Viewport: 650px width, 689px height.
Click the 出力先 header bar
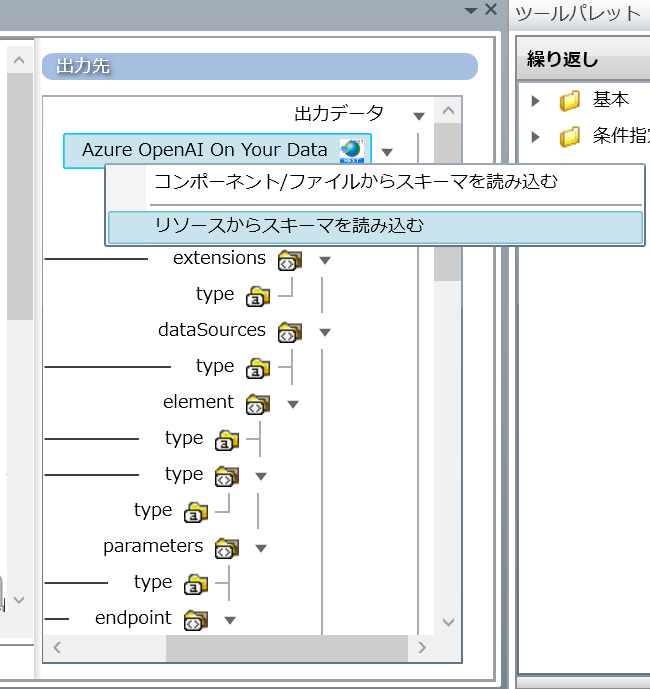[260, 66]
